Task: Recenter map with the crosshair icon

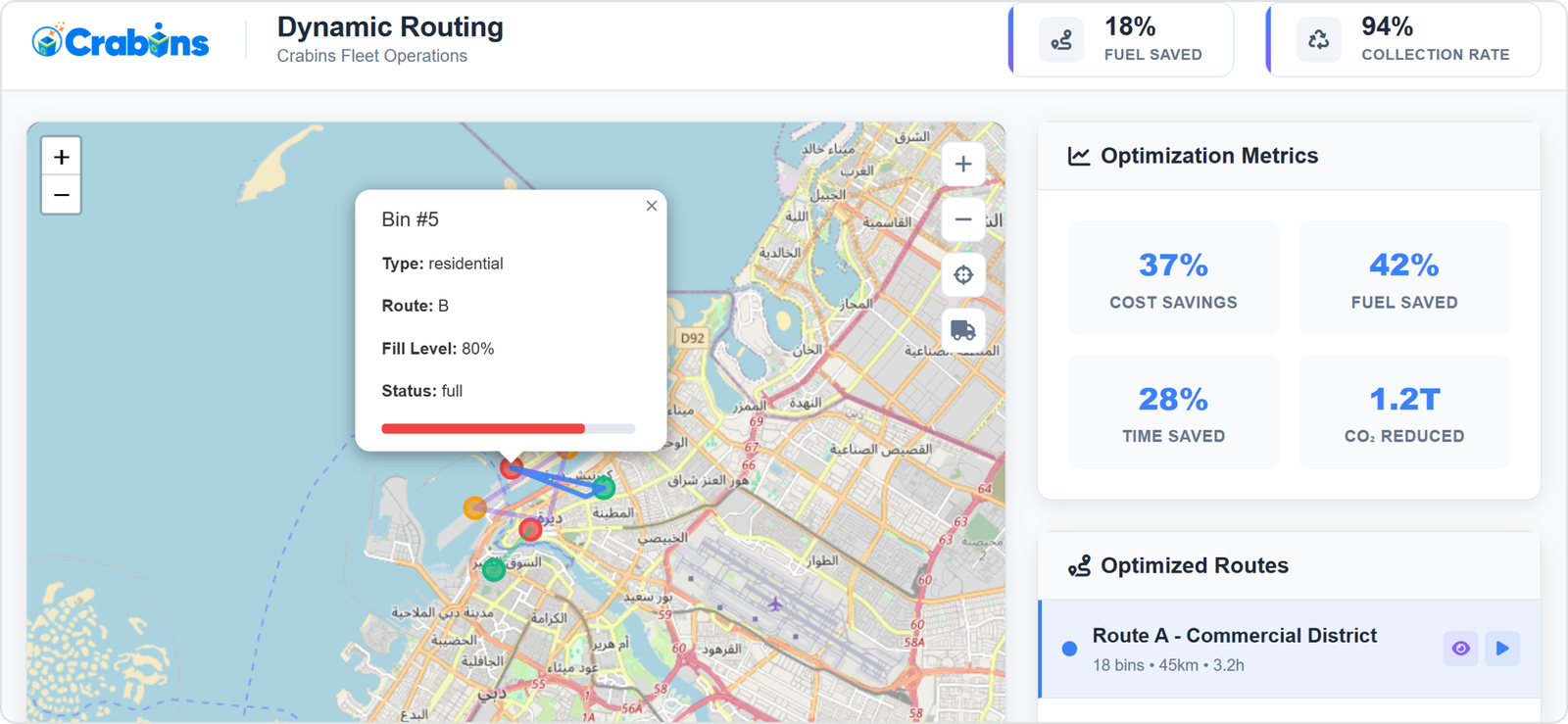Action: pyautogui.click(x=963, y=275)
